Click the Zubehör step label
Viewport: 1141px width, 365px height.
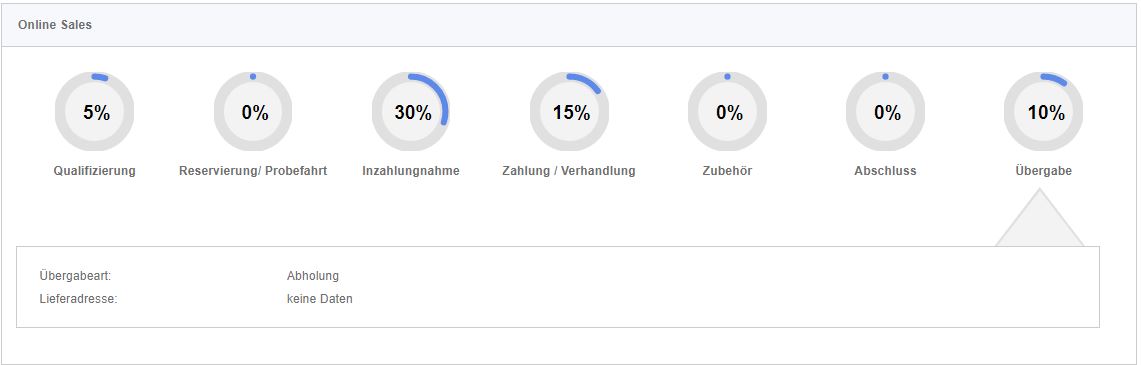pyautogui.click(x=727, y=171)
